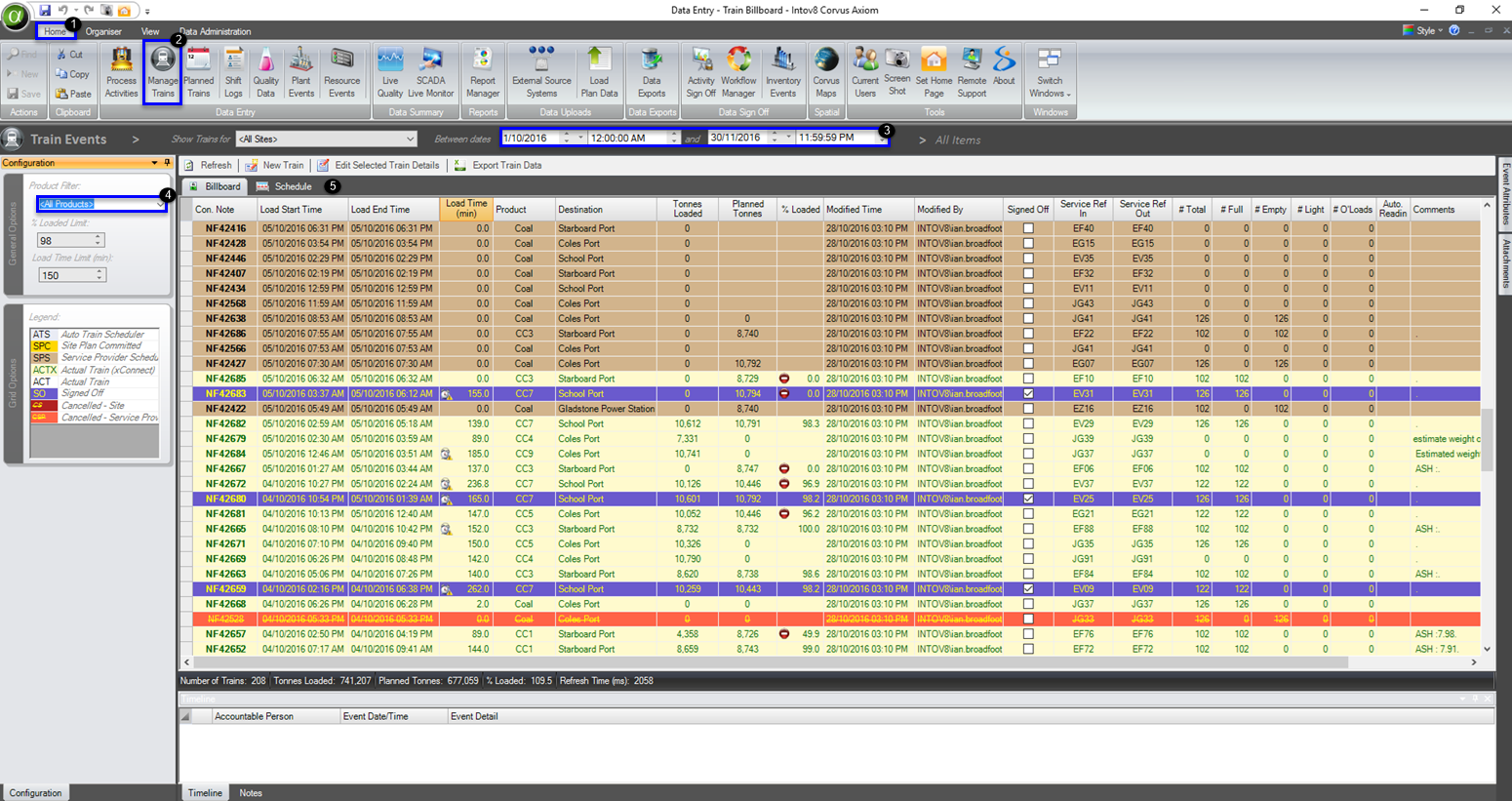Open Report Manager
Image resolution: width=1512 pixels, height=801 pixels.
click(482, 72)
